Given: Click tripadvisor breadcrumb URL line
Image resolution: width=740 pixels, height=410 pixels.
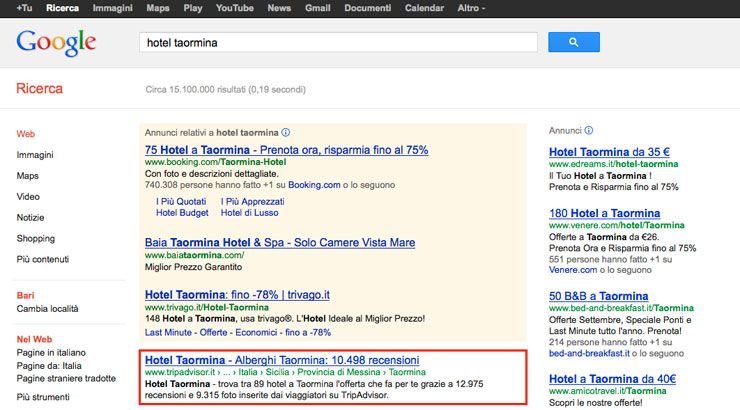Looking at the screenshot, I should 285,372.
